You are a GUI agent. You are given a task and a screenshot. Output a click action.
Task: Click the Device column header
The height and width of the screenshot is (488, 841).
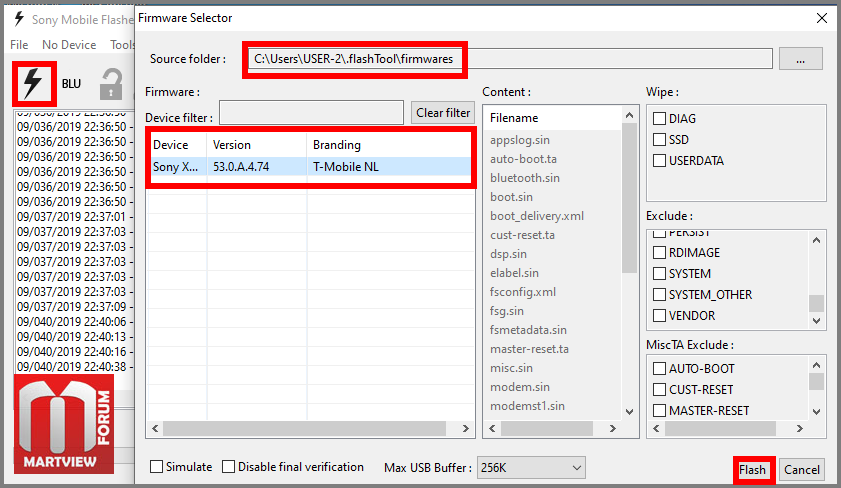(x=176, y=145)
